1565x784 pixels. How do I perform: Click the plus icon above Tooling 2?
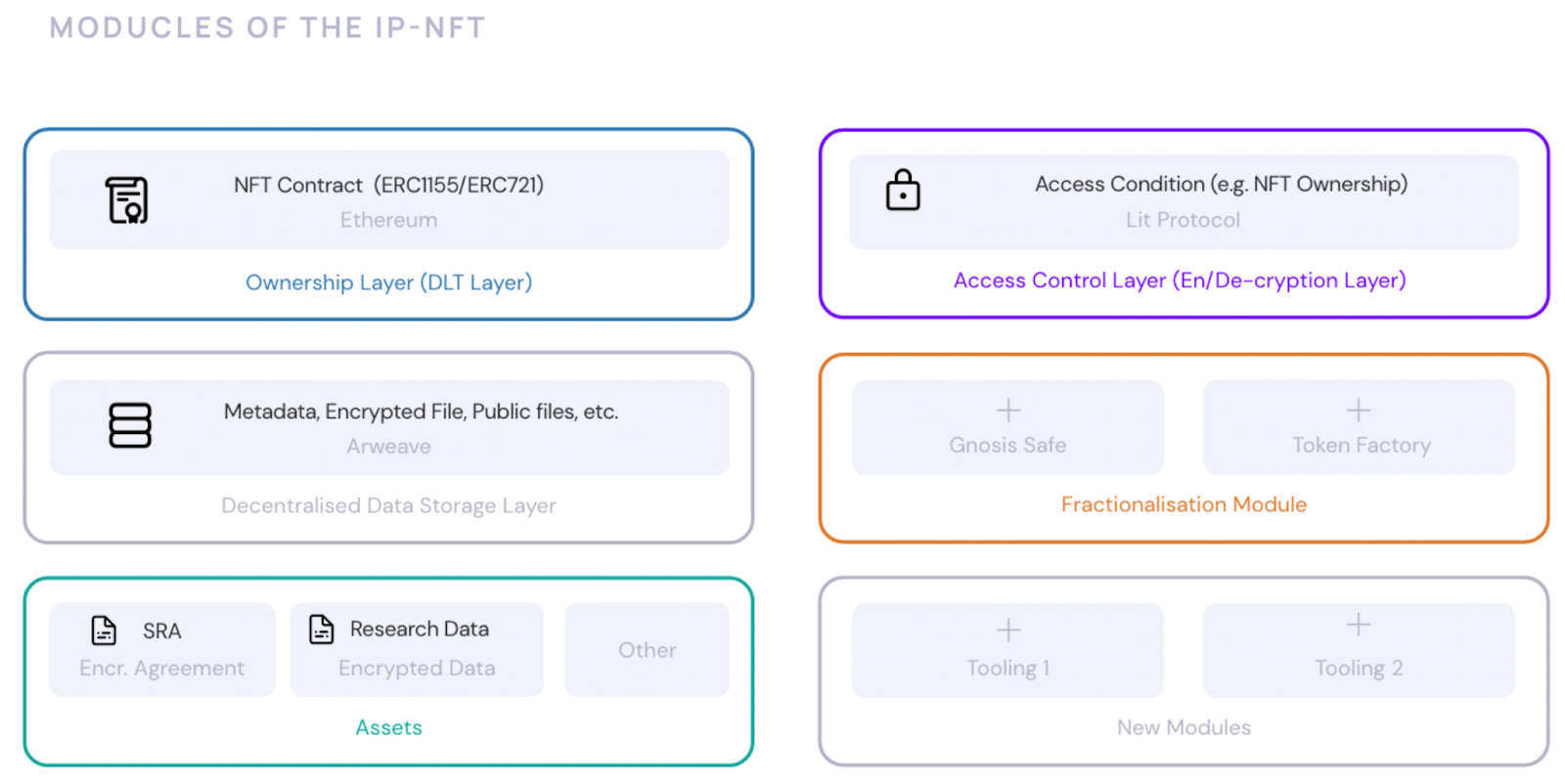[x=1358, y=625]
